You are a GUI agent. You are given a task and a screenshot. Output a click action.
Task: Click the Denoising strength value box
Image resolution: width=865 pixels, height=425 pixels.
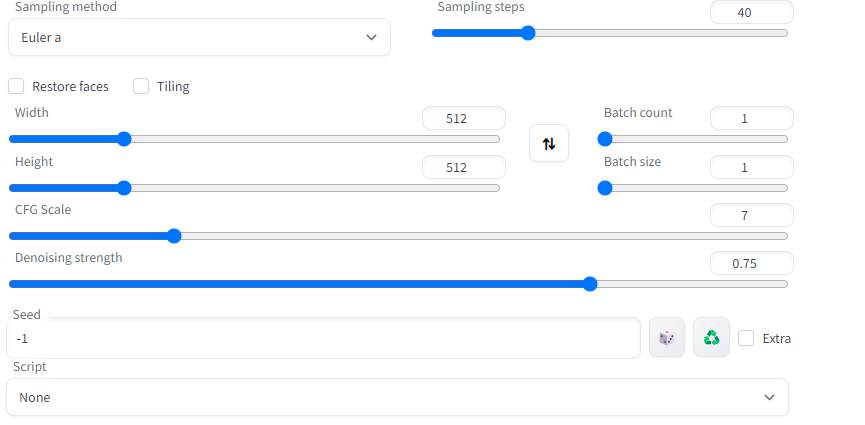click(x=751, y=263)
